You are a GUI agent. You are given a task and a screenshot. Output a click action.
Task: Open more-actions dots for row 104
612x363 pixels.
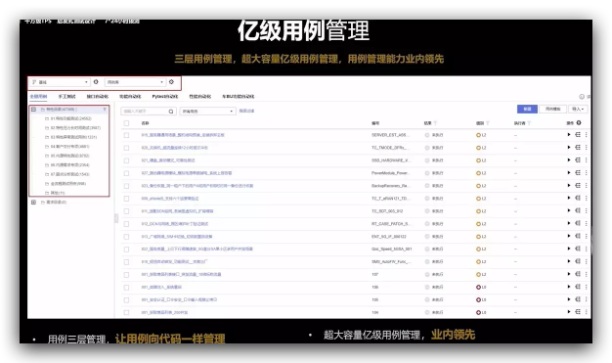click(x=586, y=312)
